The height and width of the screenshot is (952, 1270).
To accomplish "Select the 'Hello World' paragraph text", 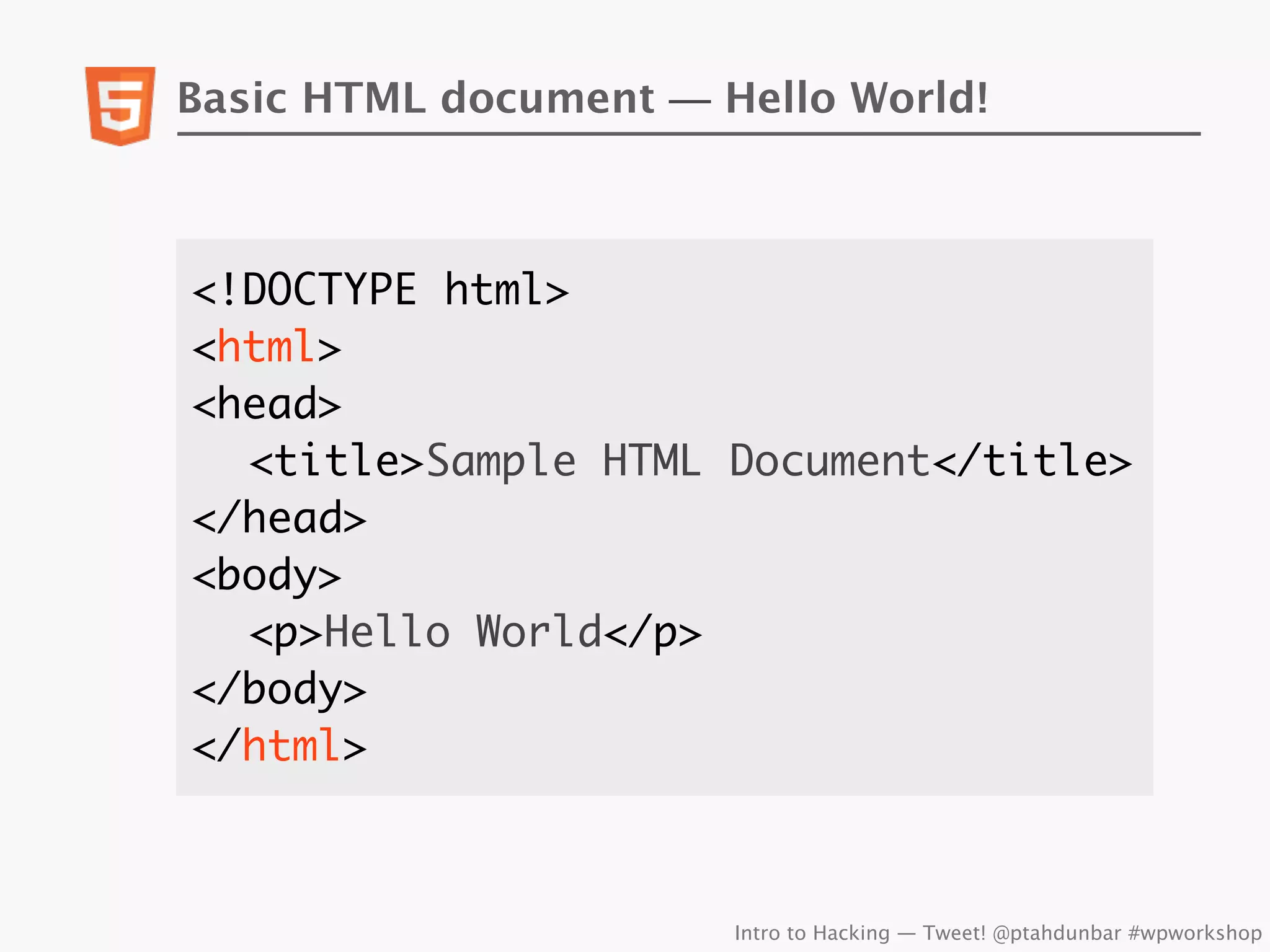I will [x=463, y=632].
